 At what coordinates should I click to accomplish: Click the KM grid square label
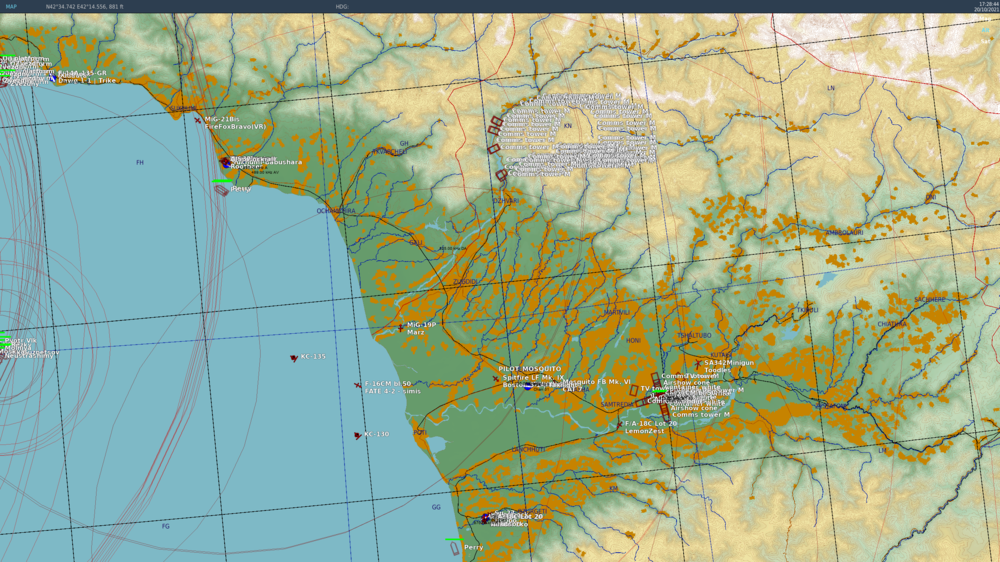click(x=613, y=488)
